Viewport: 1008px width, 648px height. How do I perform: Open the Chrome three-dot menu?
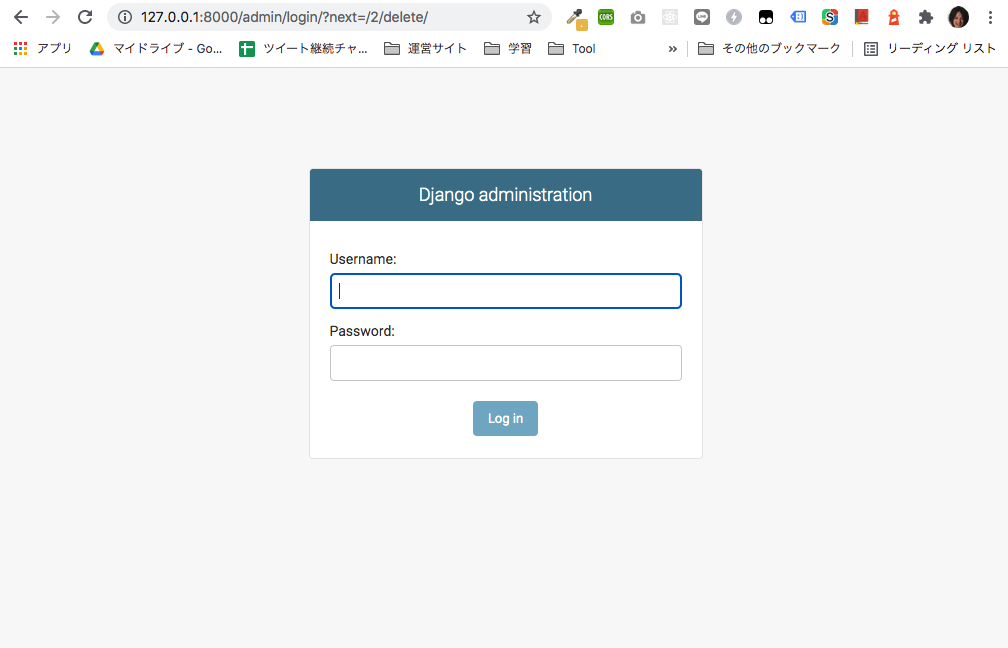991,17
